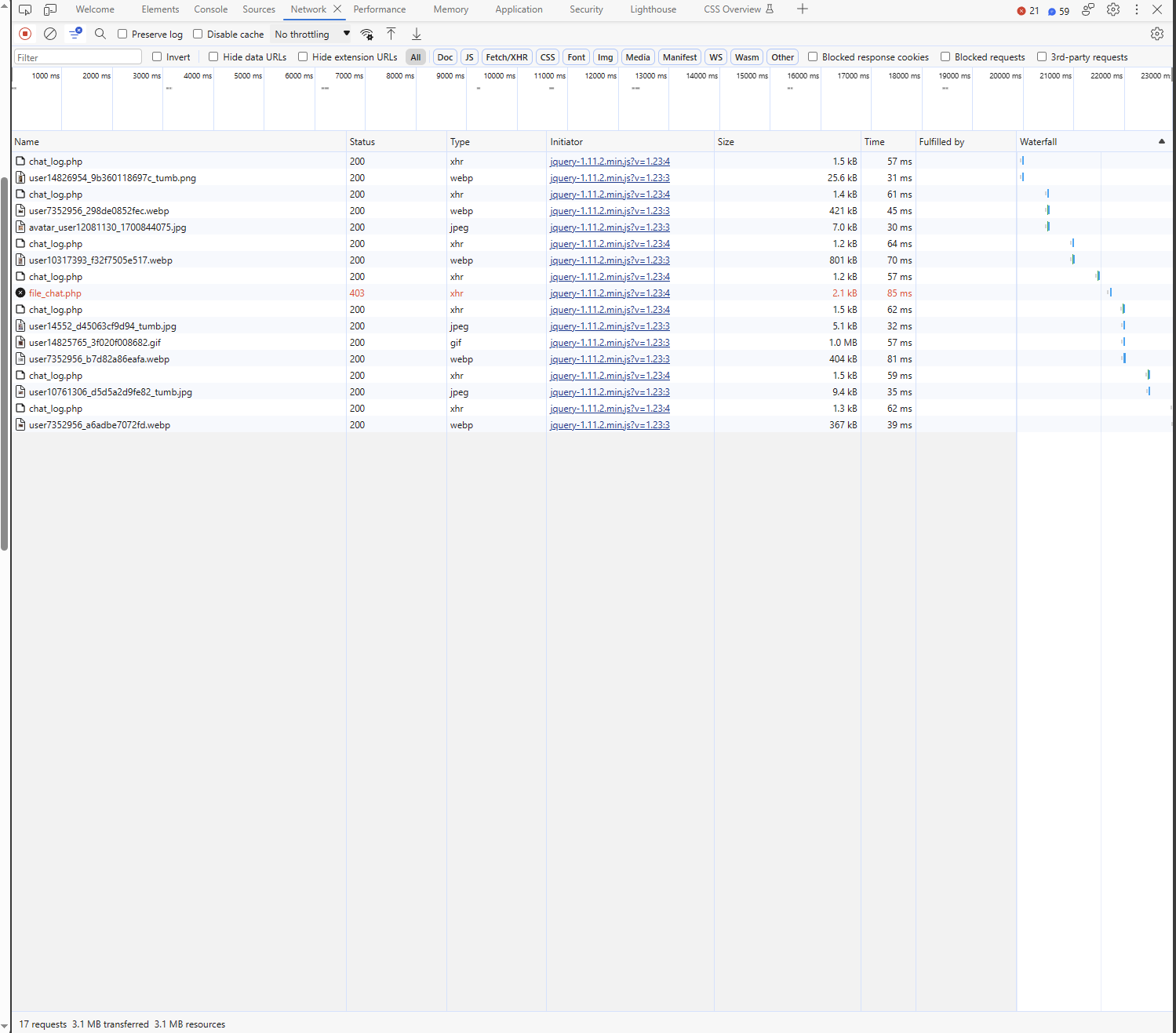Click the left vertical scrollbar
Viewport: 1176px width, 1033px height.
pyautogui.click(x=5, y=364)
